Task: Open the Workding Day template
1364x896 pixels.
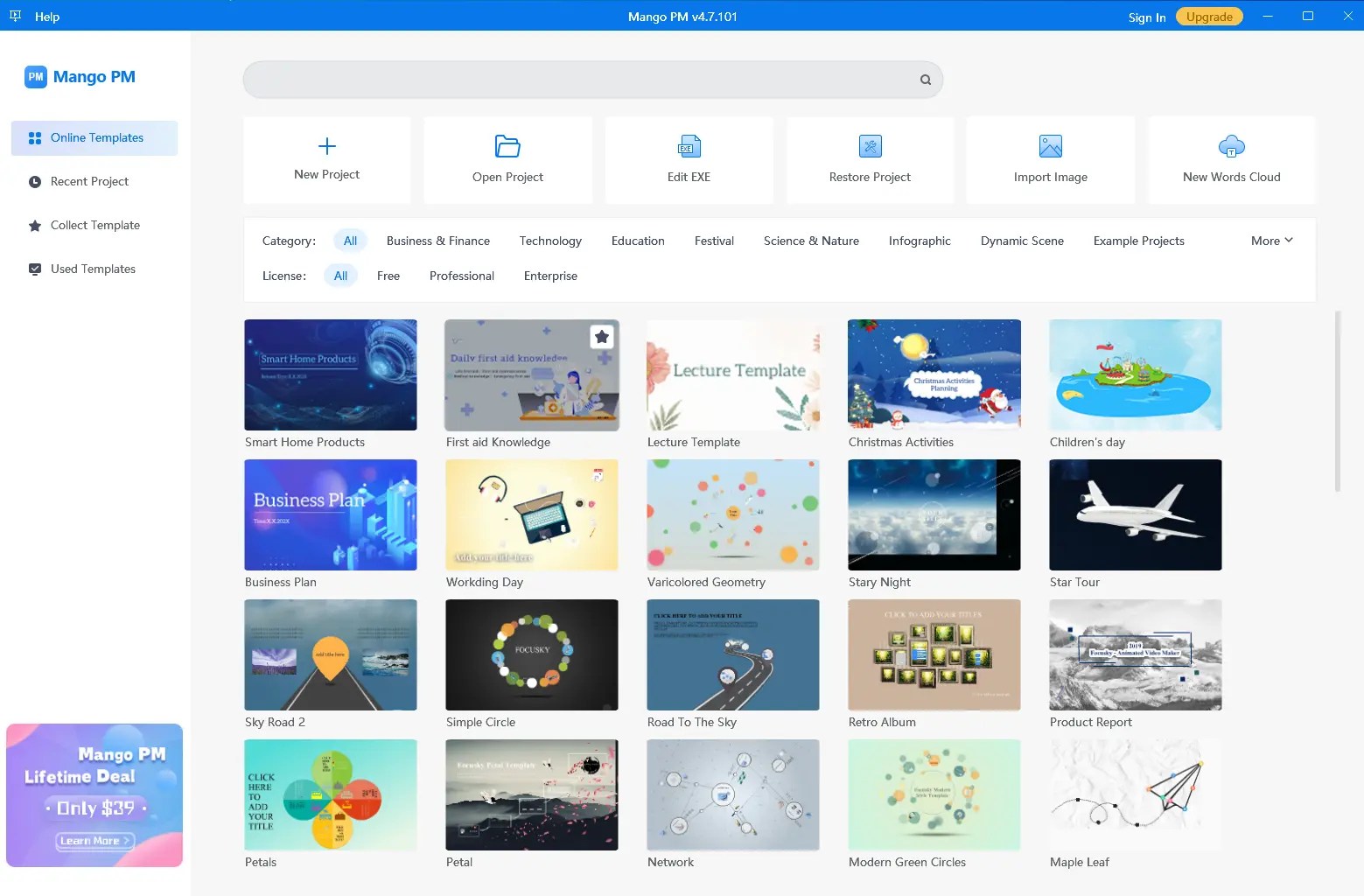Action: click(532, 514)
